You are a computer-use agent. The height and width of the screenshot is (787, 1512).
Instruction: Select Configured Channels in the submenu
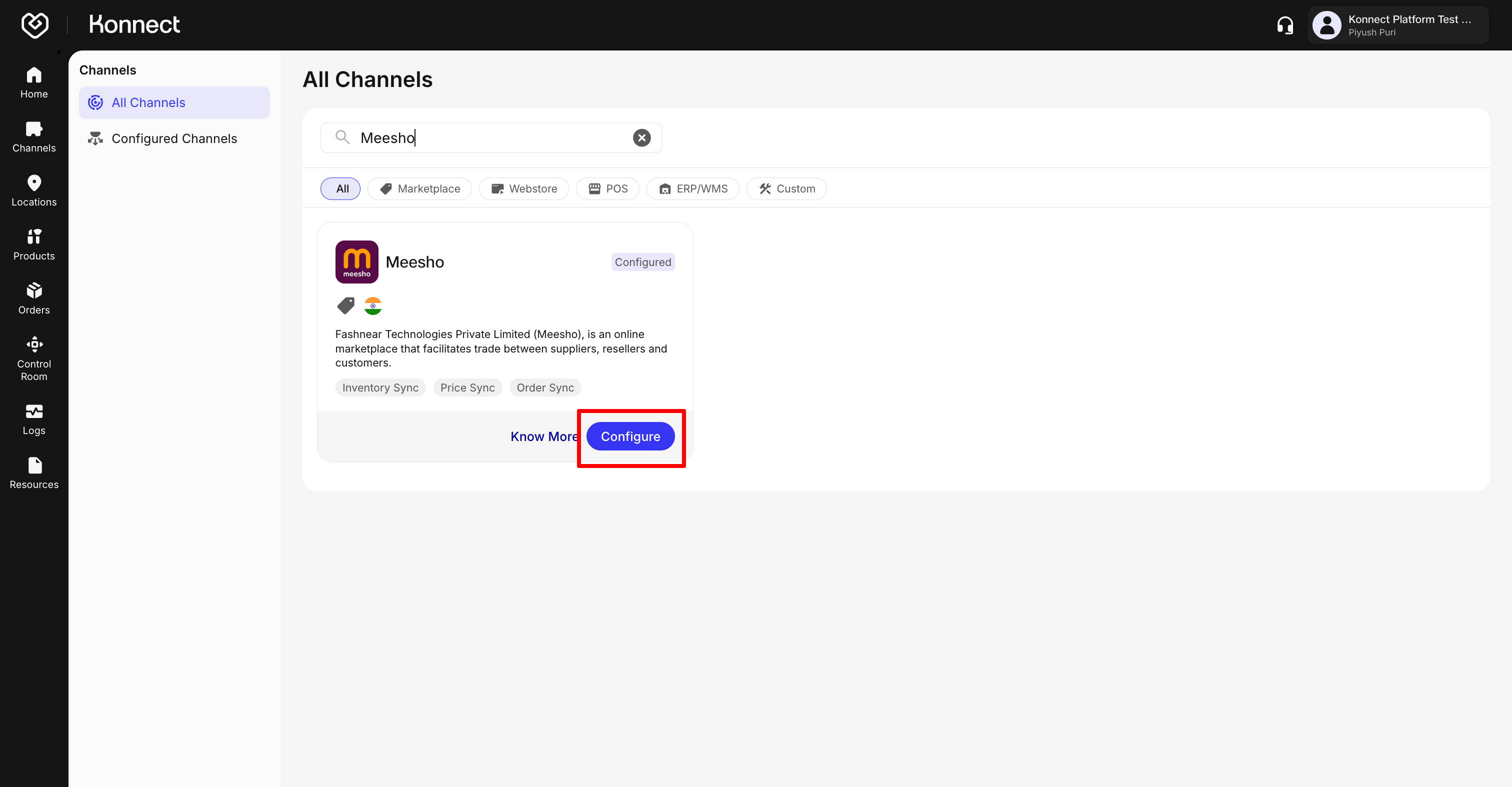tap(174, 138)
